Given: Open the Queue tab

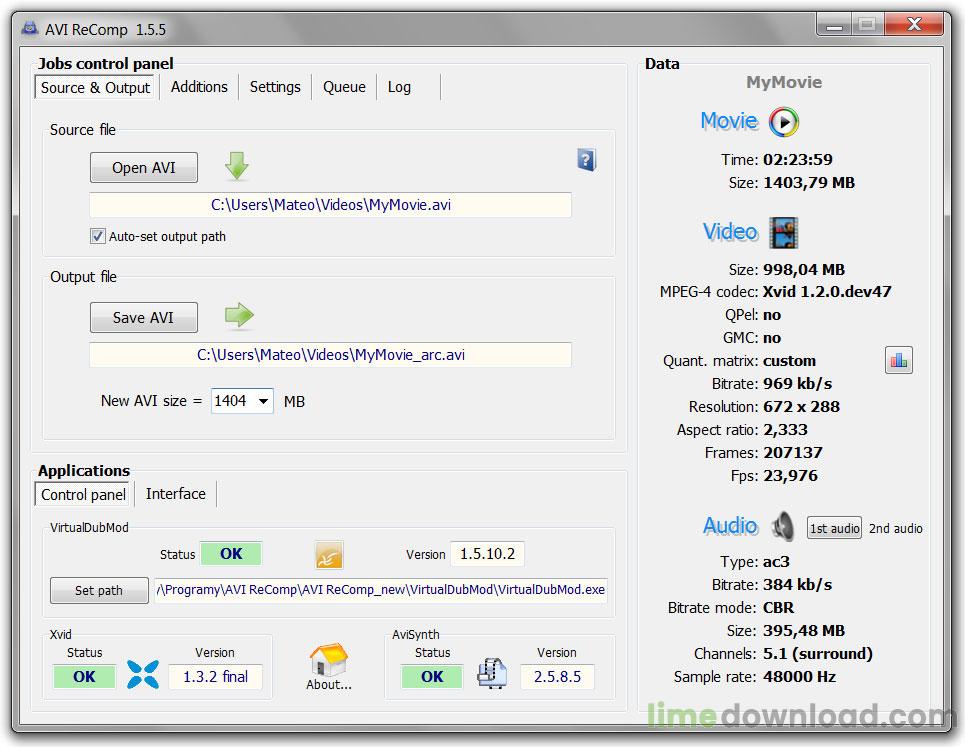Looking at the screenshot, I should pyautogui.click(x=344, y=87).
